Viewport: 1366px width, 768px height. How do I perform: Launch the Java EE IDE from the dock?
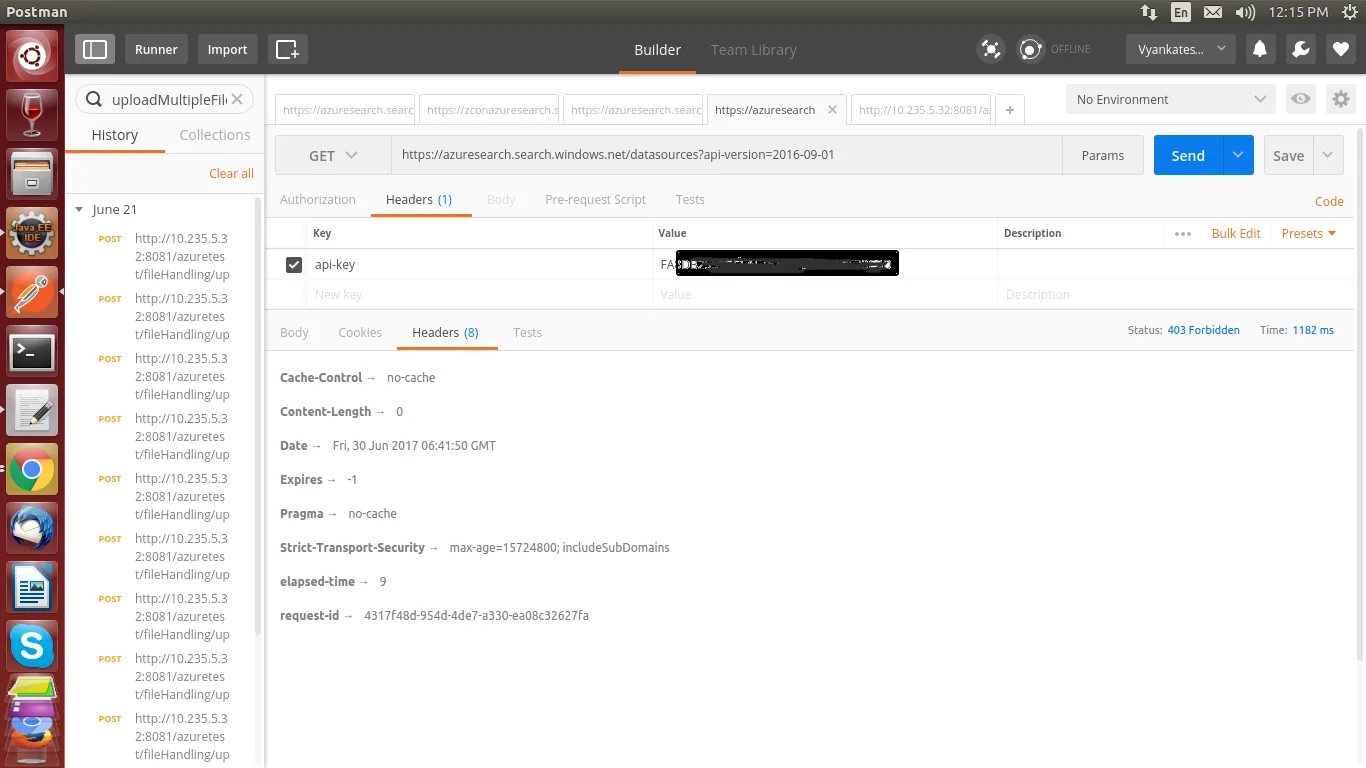(x=32, y=233)
